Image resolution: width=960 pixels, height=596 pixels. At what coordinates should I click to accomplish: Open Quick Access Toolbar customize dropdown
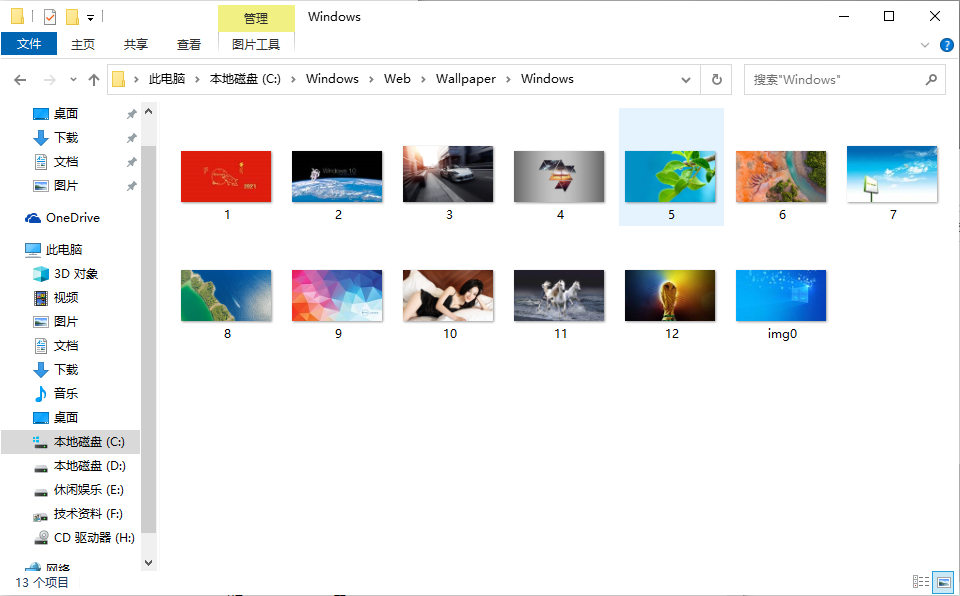click(91, 17)
